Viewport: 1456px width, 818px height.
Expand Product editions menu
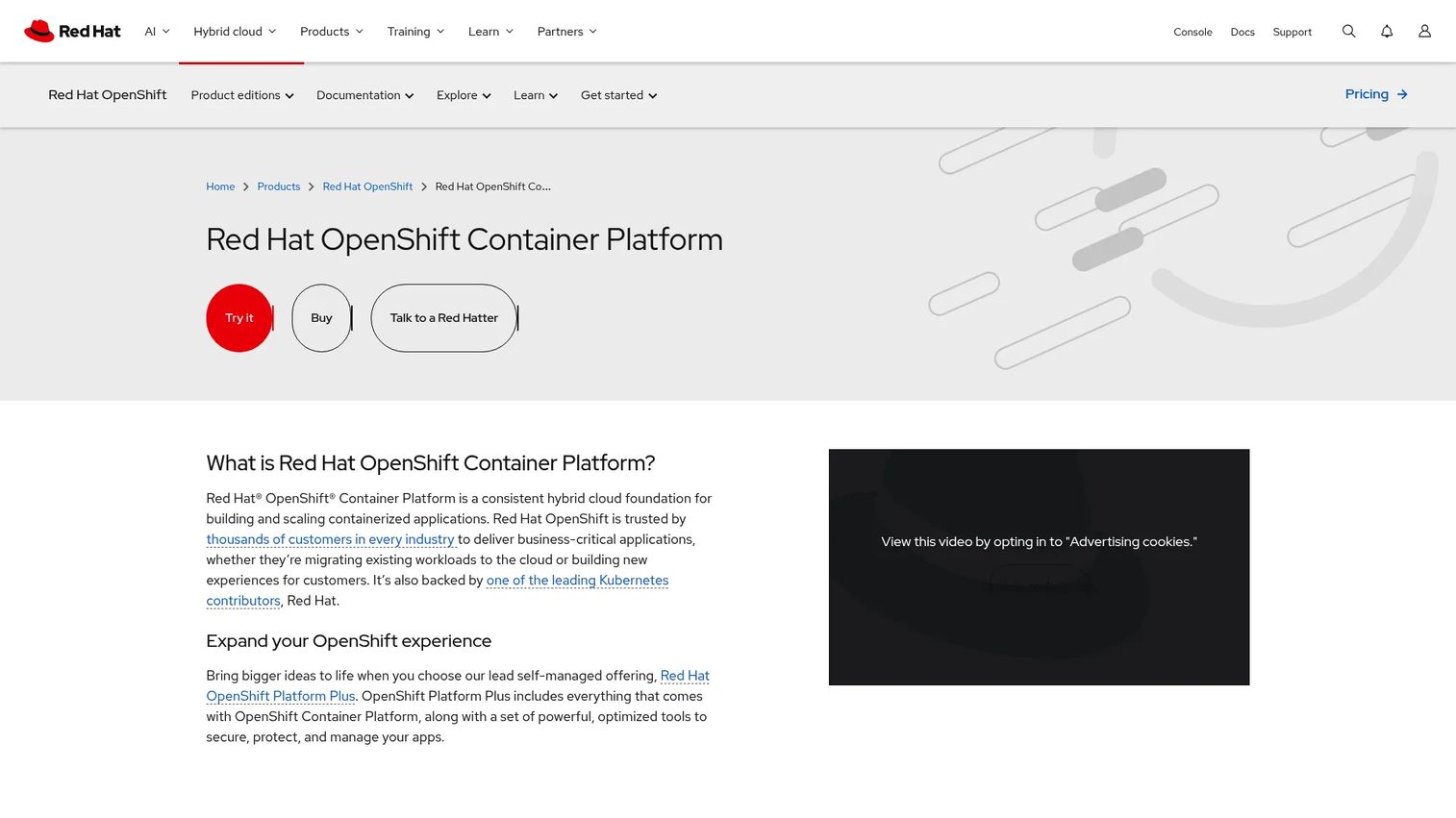click(242, 95)
